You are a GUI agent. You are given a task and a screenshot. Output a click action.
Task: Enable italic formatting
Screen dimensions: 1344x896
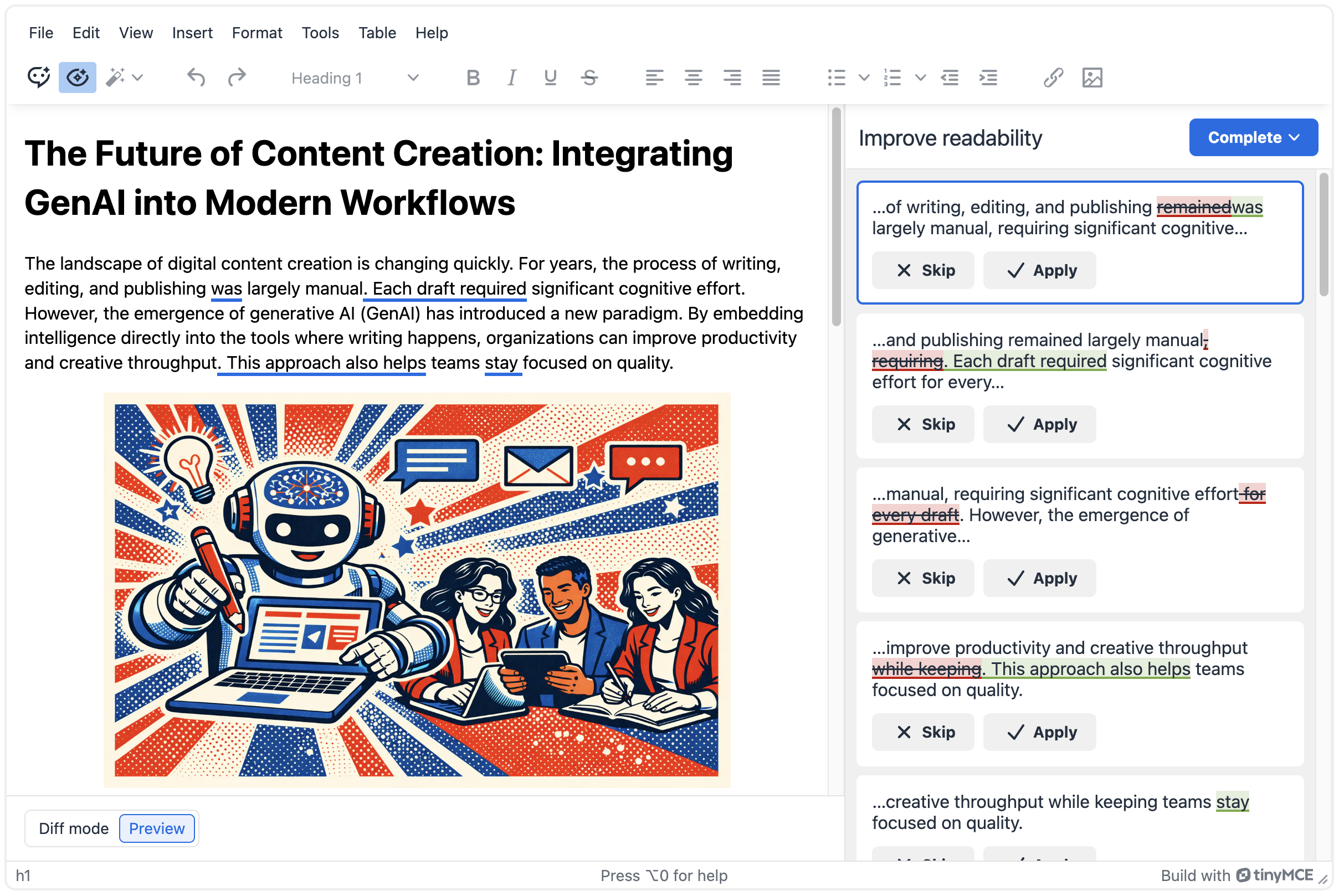[x=511, y=77]
